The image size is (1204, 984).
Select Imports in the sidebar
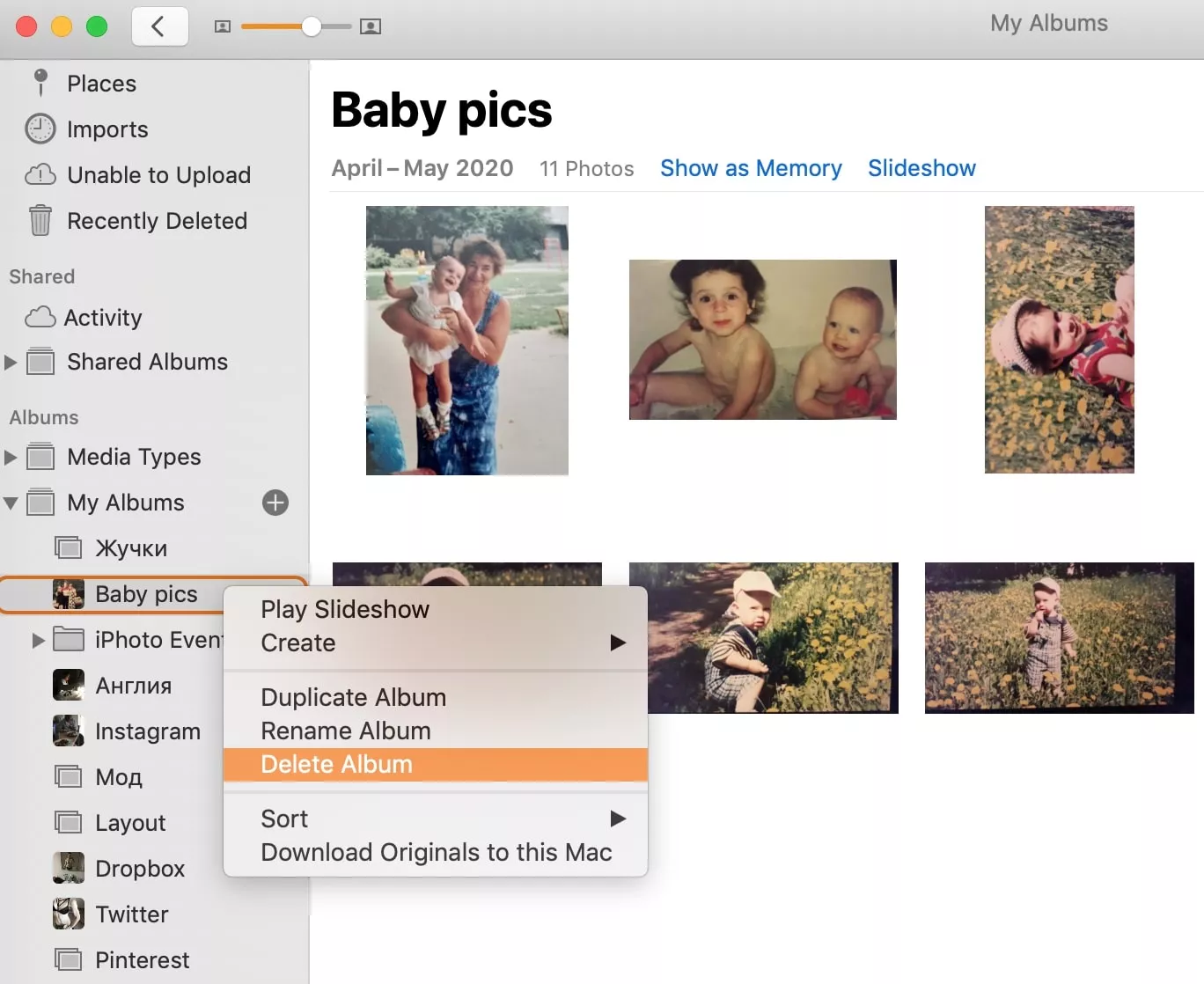[x=107, y=129]
